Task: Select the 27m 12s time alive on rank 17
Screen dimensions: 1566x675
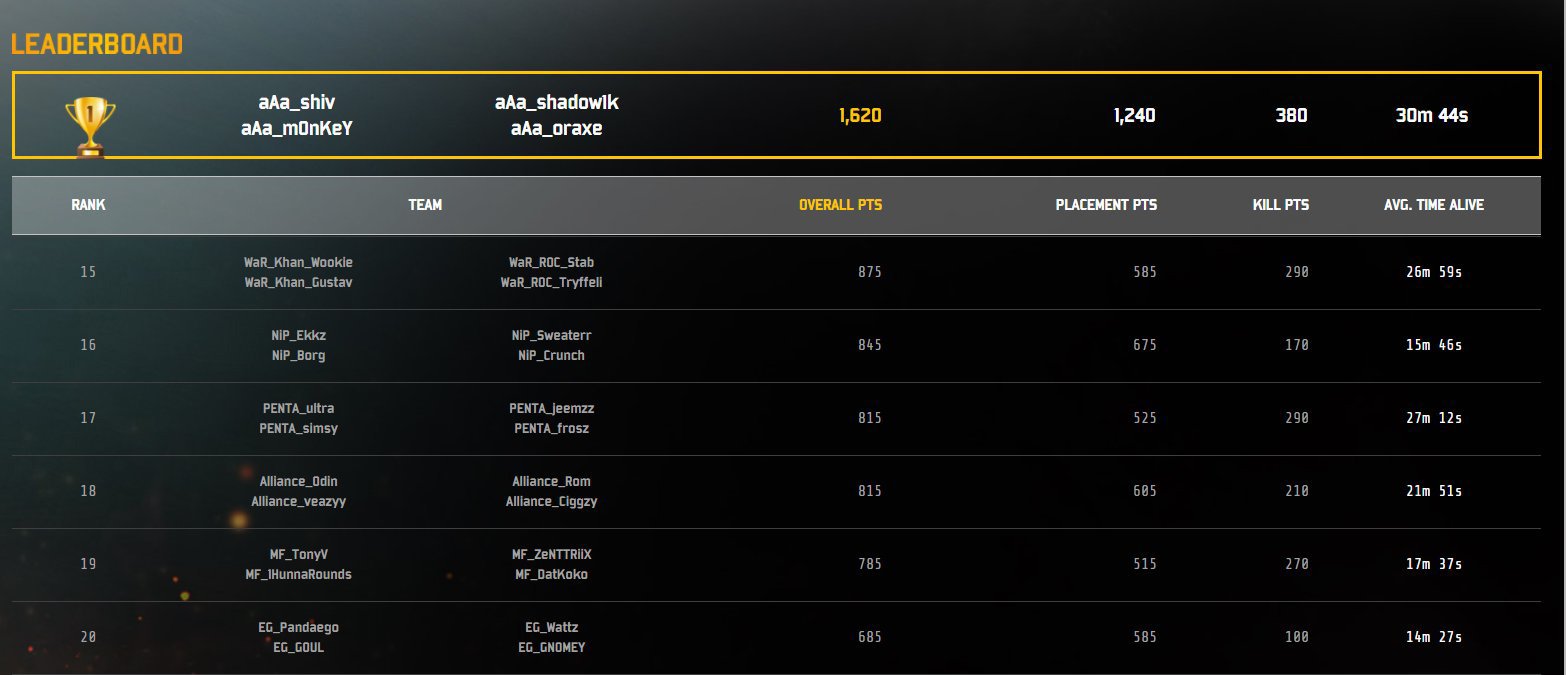Action: tap(1434, 418)
